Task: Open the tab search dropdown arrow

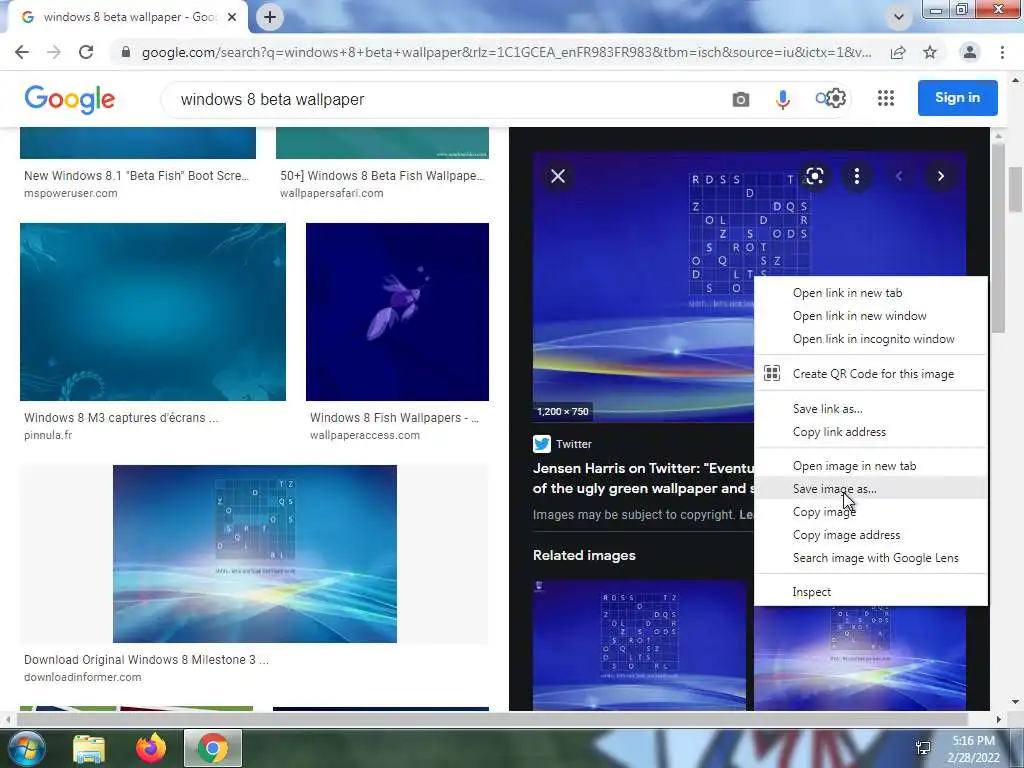Action: point(899,17)
